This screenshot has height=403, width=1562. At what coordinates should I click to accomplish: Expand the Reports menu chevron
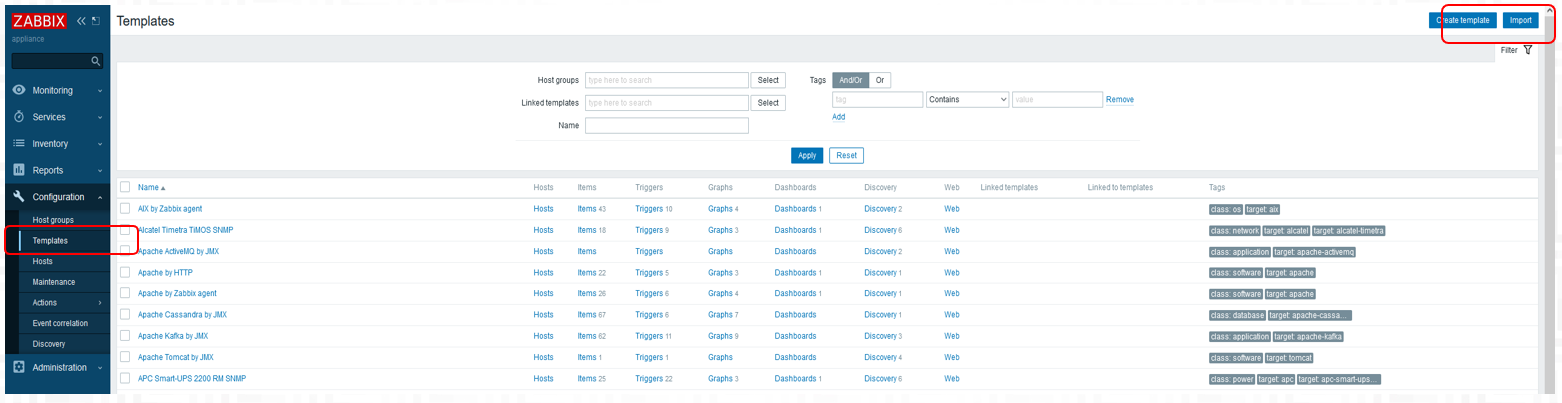click(x=100, y=171)
